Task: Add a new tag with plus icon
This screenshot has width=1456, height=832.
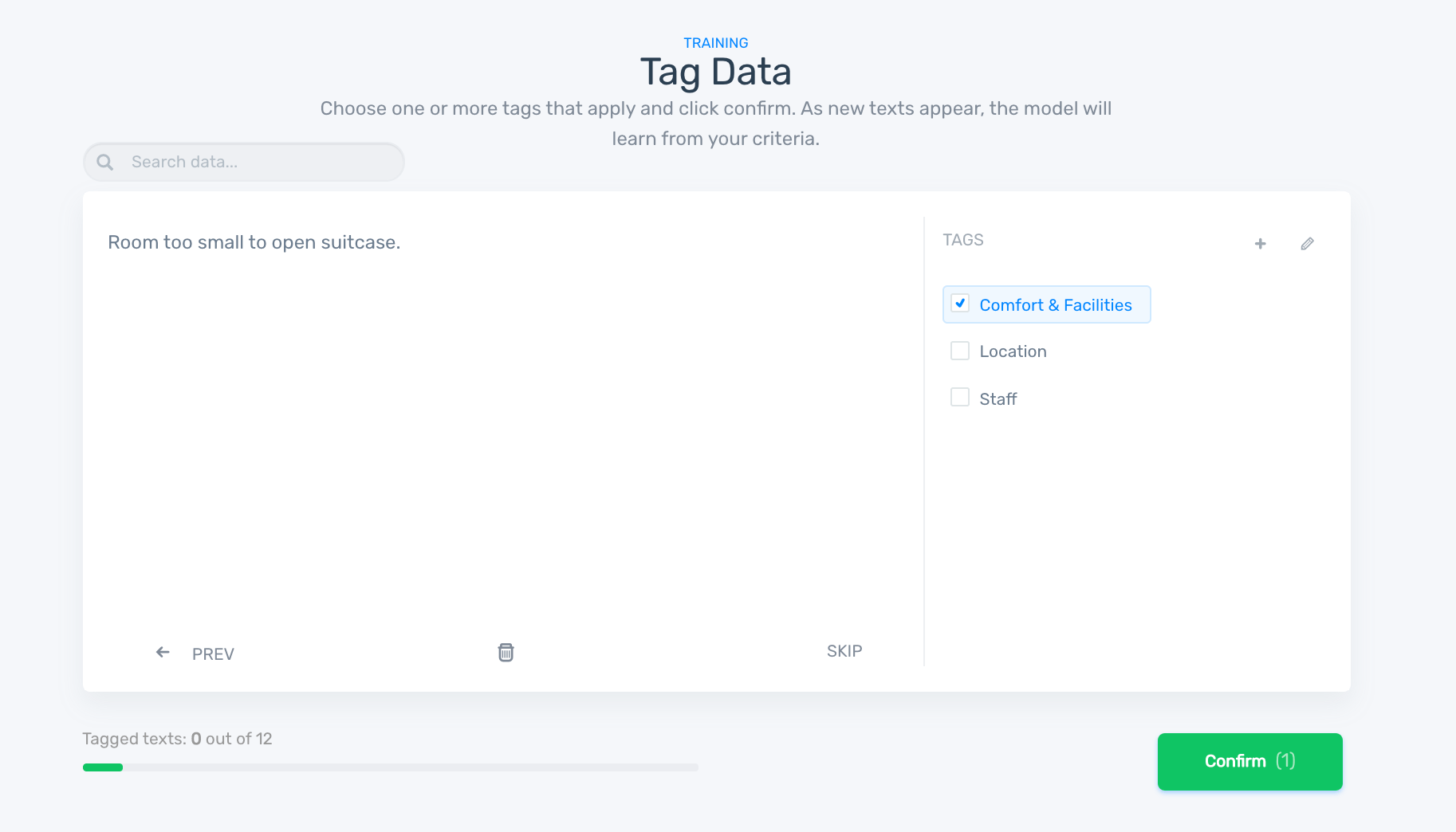Action: point(1260,244)
